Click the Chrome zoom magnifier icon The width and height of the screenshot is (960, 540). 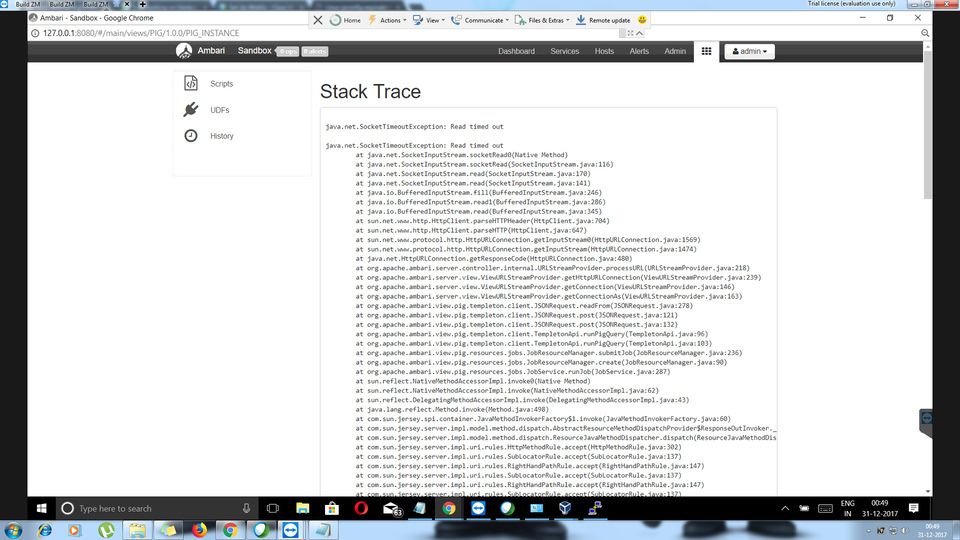[925, 33]
